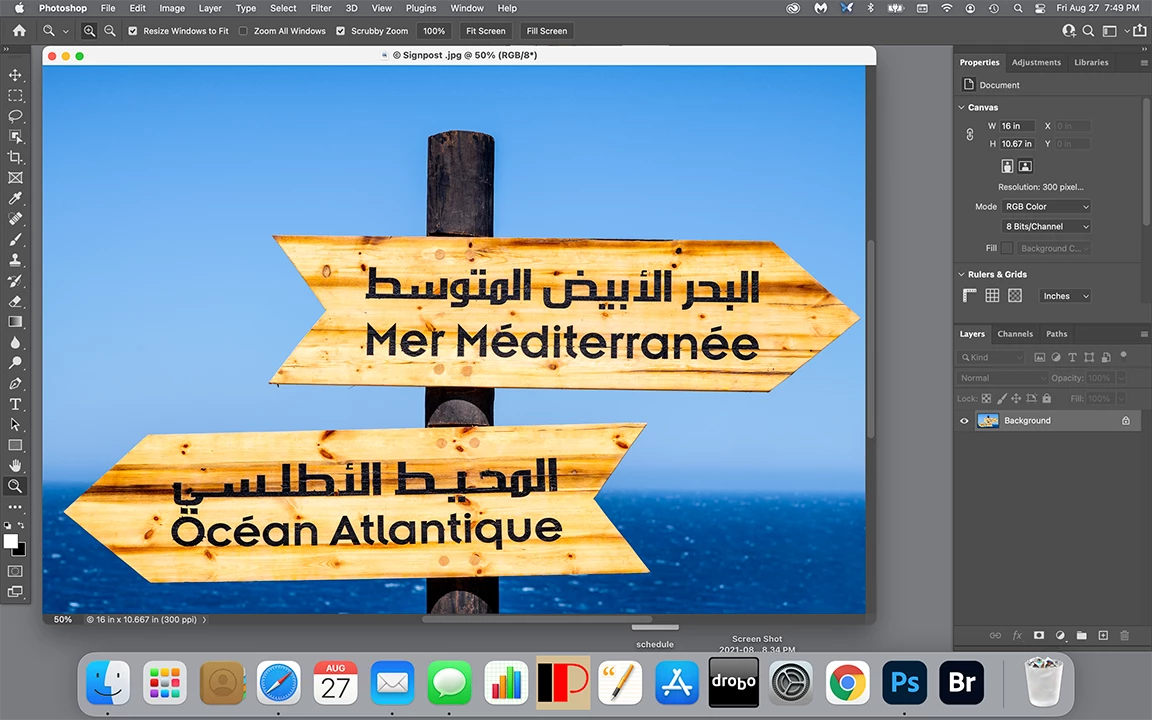Toggle Resize Windows to Fit checkbox

(133, 31)
